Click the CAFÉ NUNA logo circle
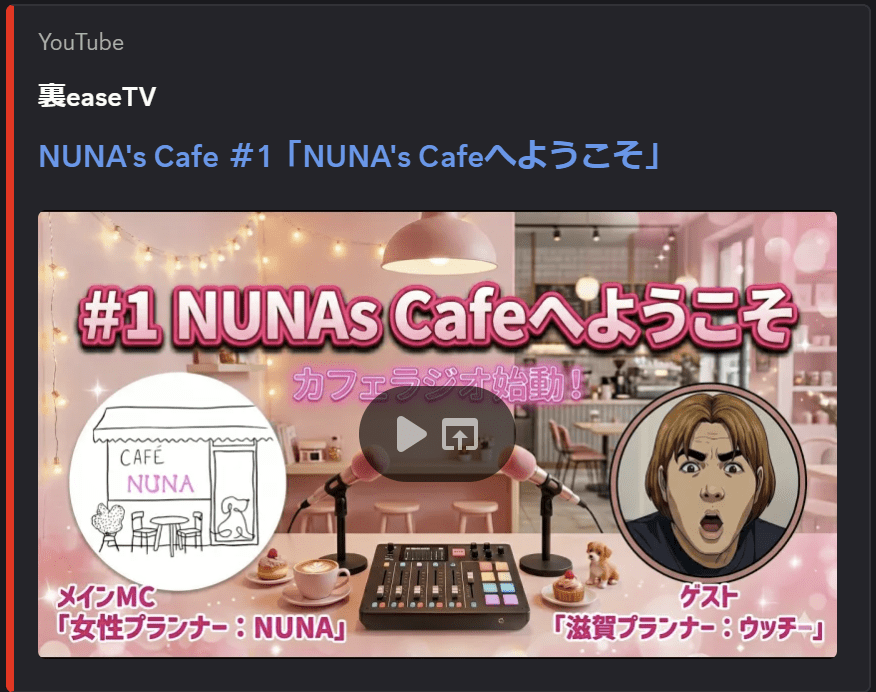 point(178,481)
